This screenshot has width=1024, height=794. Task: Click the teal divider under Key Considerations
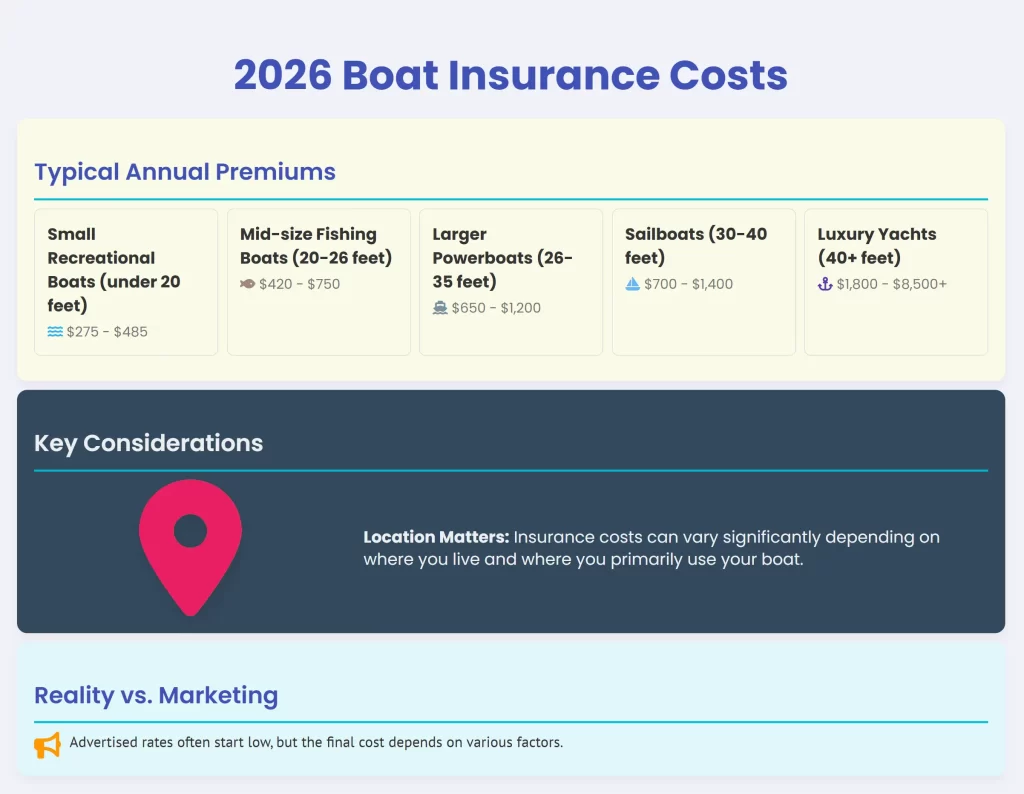tap(510, 466)
